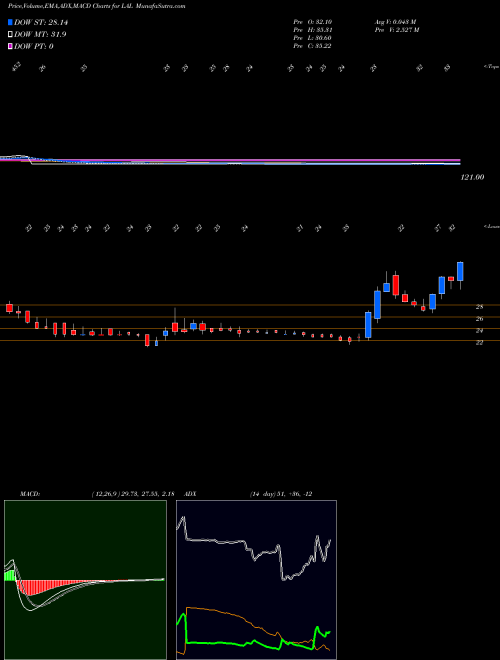Screen dimensions: 500x660
Task: Click the white DOW MT legend swatch
Action: 11,35
